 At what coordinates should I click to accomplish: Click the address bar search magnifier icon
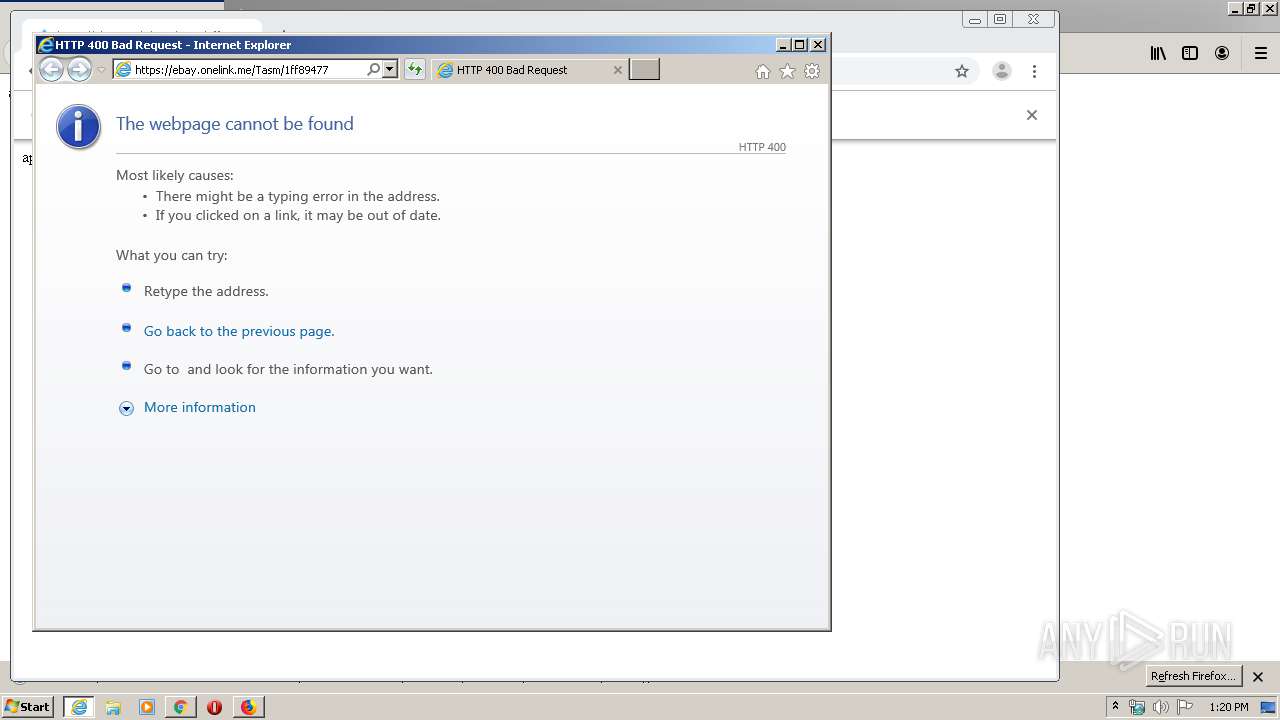[374, 69]
